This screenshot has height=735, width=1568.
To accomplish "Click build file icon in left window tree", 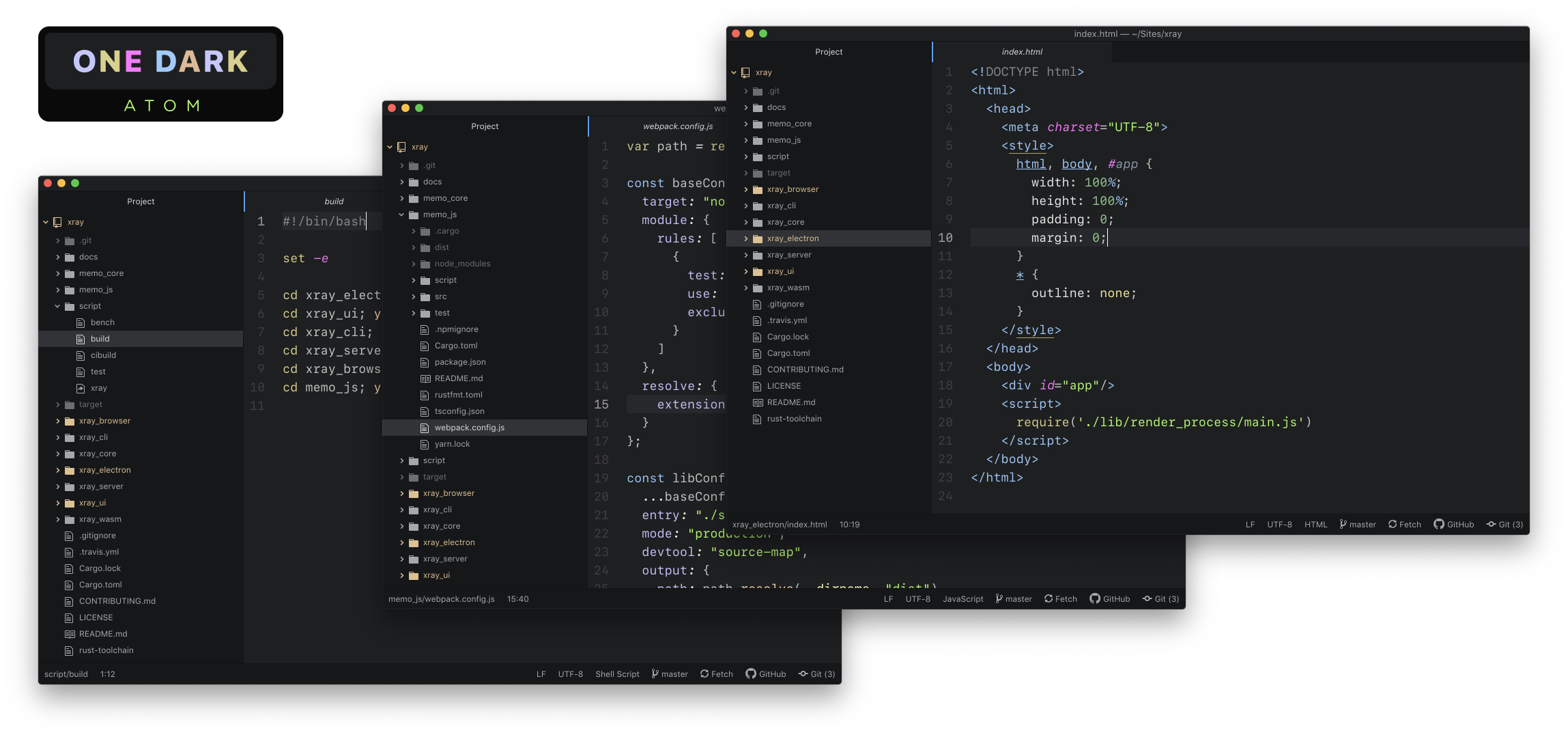I will tap(81, 339).
